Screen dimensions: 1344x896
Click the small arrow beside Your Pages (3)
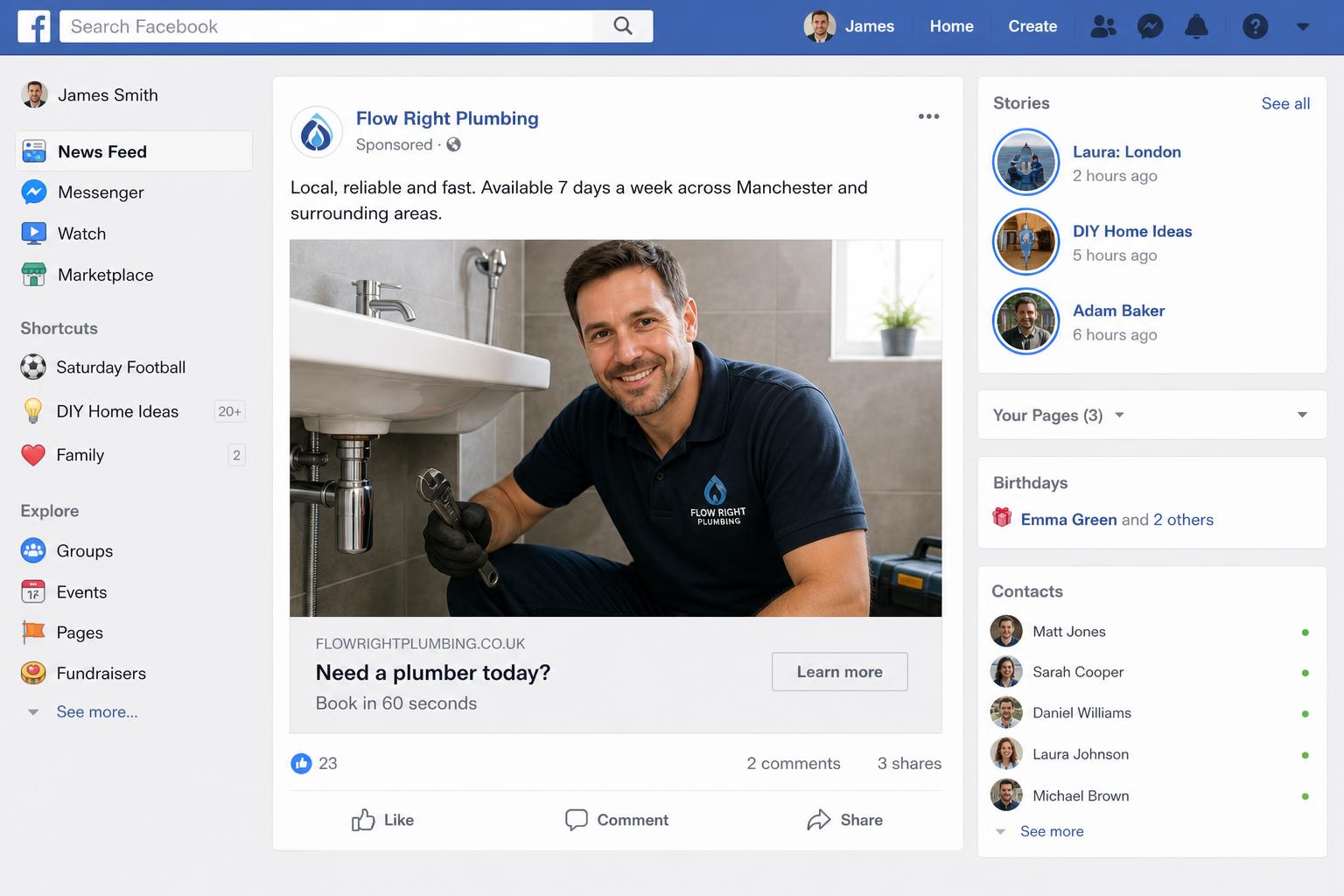1119,415
